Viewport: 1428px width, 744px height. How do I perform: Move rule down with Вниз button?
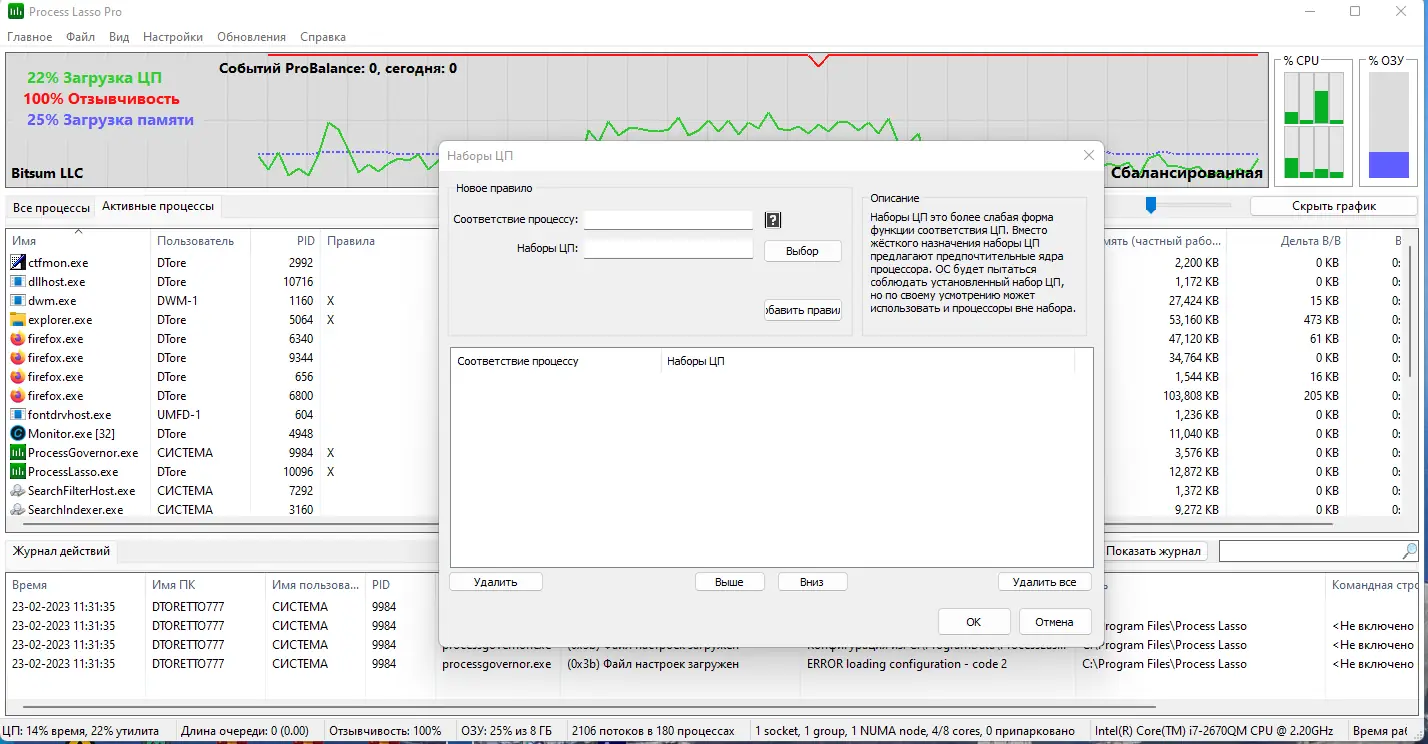pyautogui.click(x=812, y=582)
